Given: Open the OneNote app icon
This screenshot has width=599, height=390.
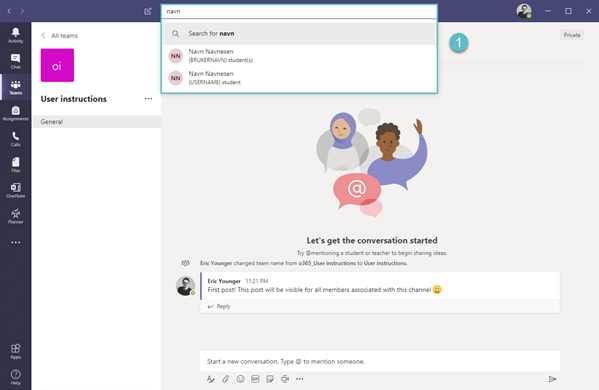Looking at the screenshot, I should [16, 190].
